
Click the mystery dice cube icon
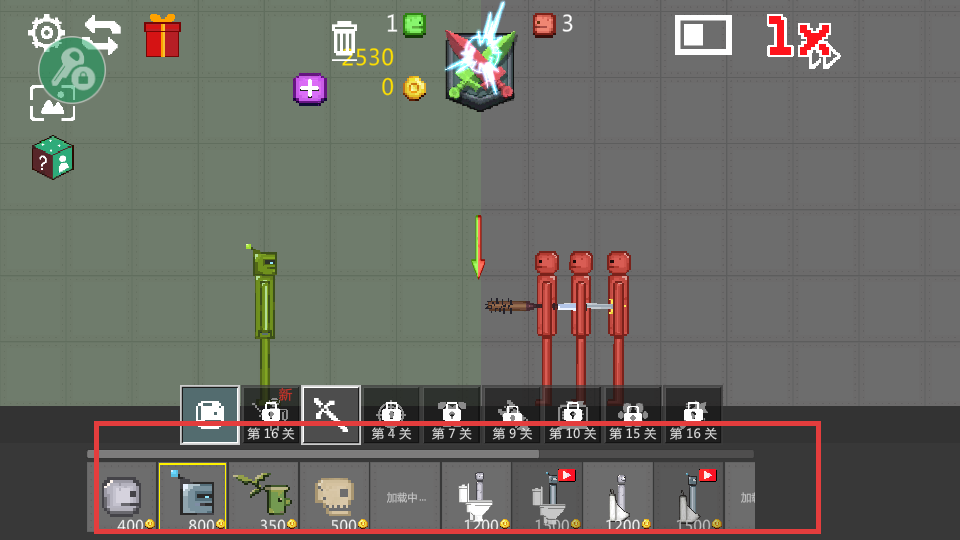[x=52, y=157]
